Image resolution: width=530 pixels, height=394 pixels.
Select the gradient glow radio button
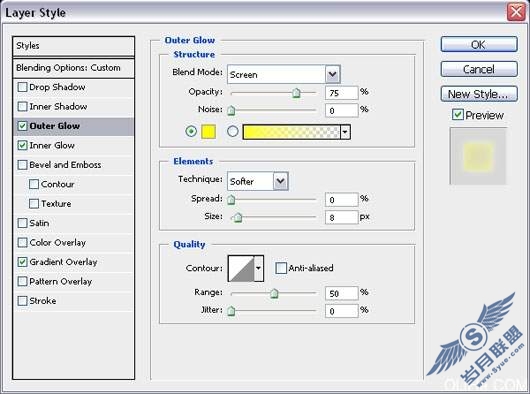pos(233,131)
